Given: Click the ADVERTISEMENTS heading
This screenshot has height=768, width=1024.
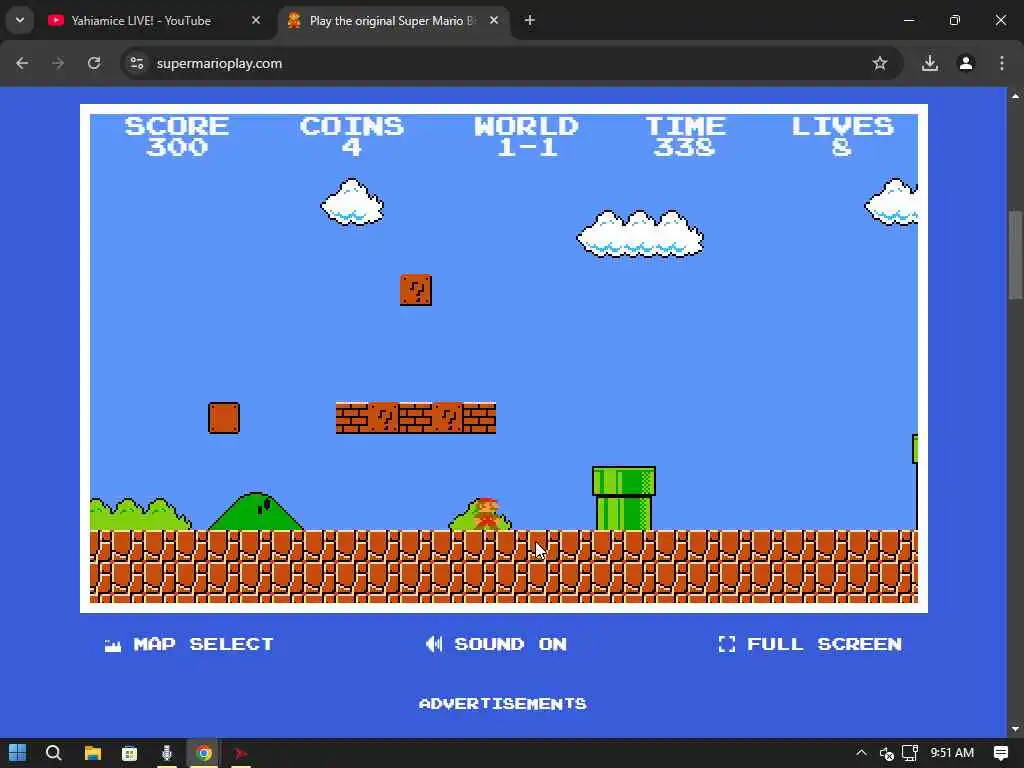Looking at the screenshot, I should tap(503, 703).
